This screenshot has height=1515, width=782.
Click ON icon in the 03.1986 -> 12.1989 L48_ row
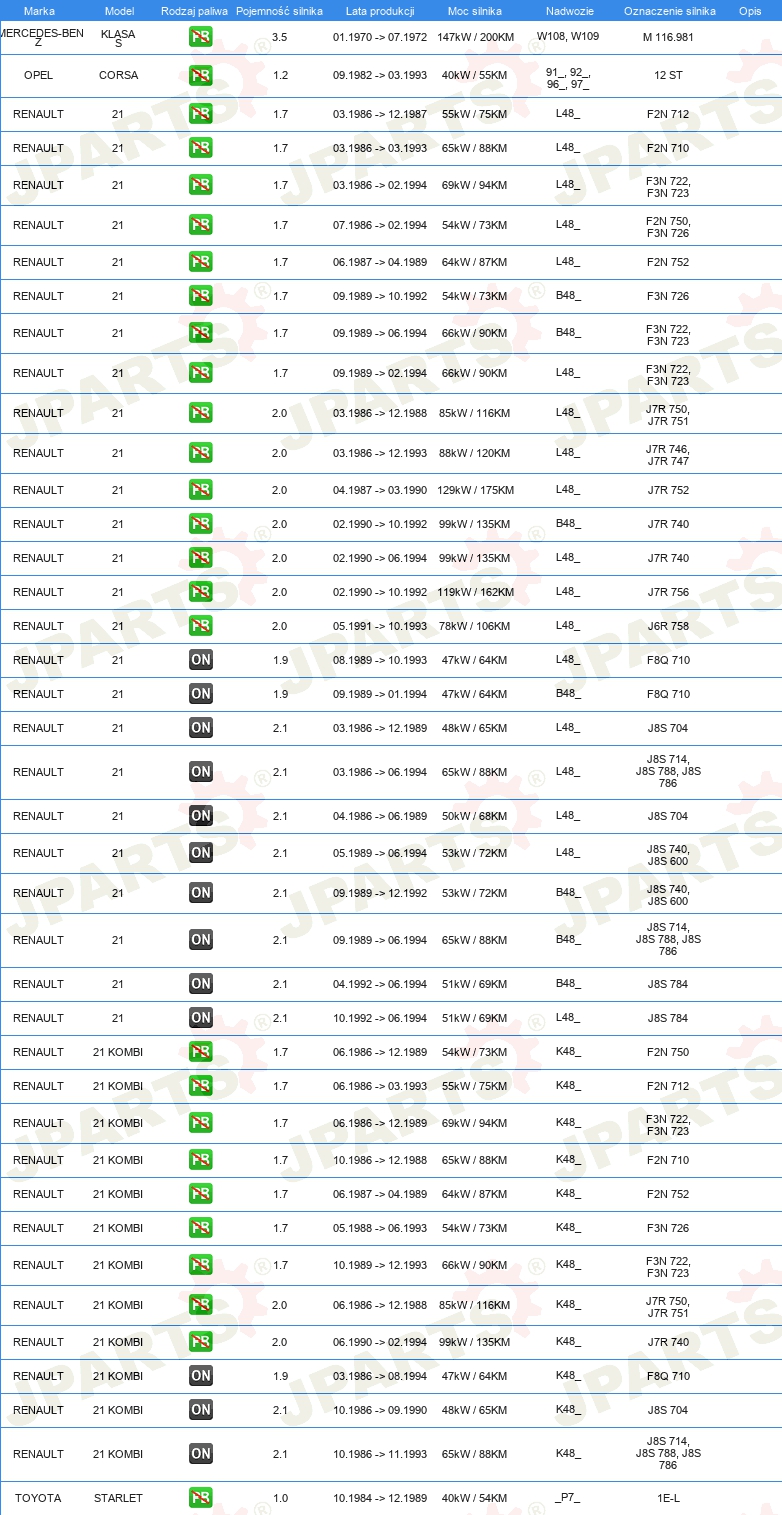point(200,728)
